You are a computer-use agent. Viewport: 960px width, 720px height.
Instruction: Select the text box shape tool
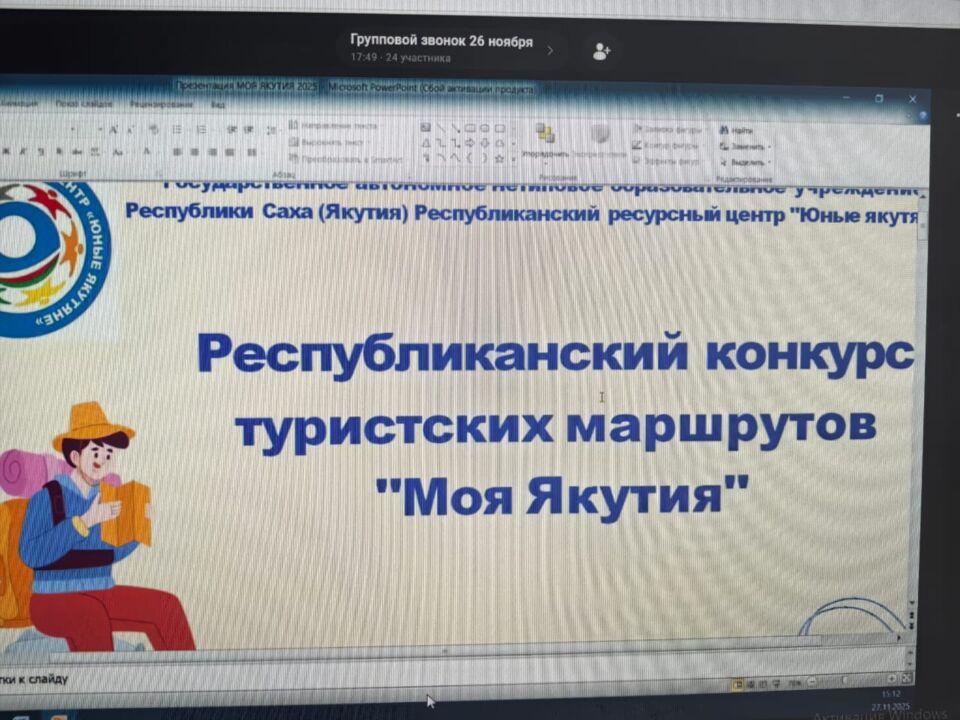(x=426, y=127)
